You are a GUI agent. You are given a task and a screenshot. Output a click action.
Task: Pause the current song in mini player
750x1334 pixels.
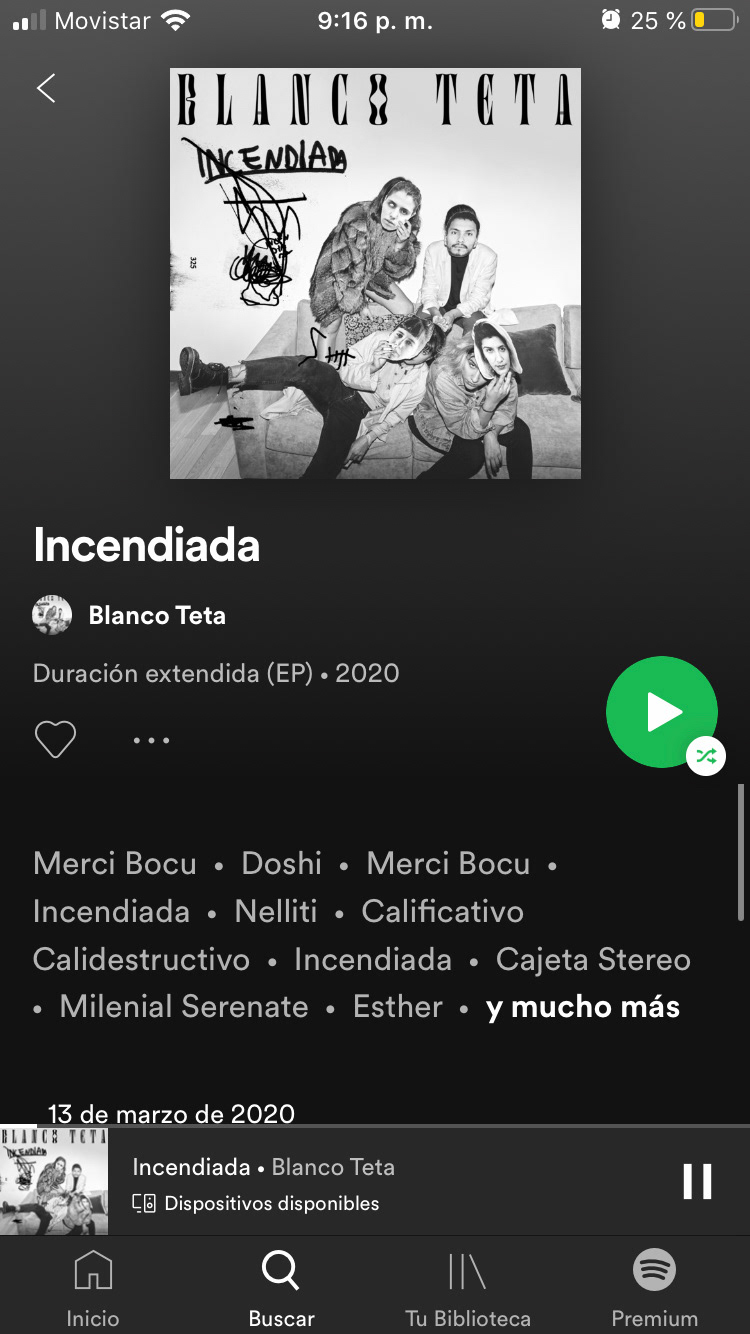click(697, 1181)
